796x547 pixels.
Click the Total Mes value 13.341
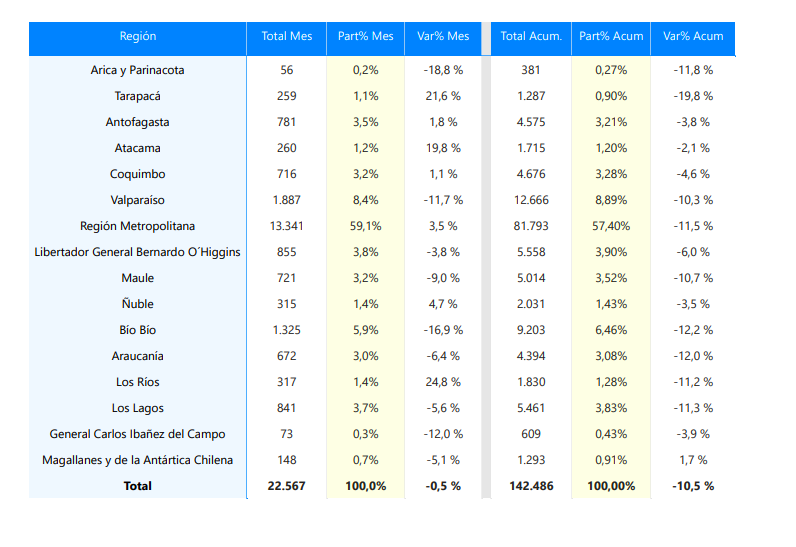click(287, 226)
